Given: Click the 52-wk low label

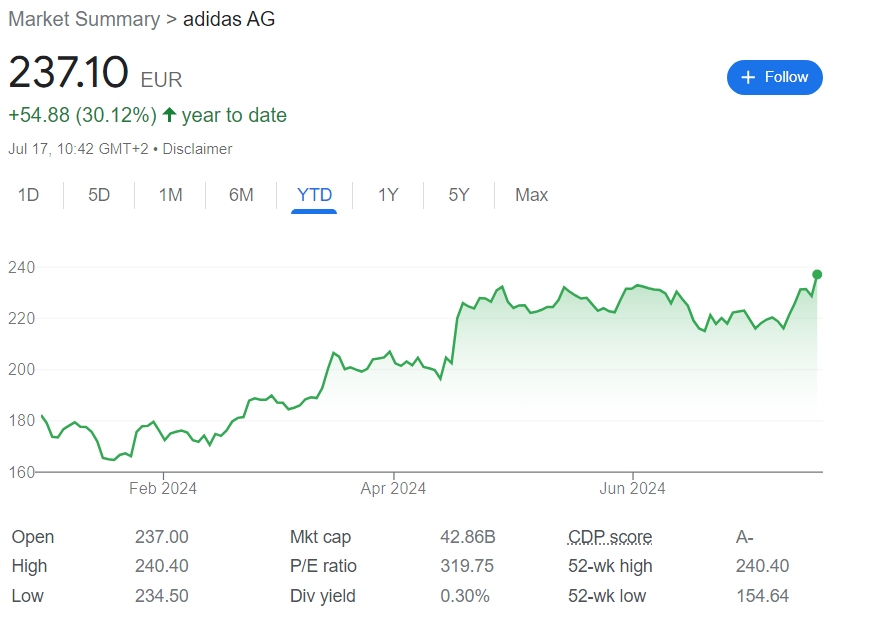Looking at the screenshot, I should tap(607, 596).
